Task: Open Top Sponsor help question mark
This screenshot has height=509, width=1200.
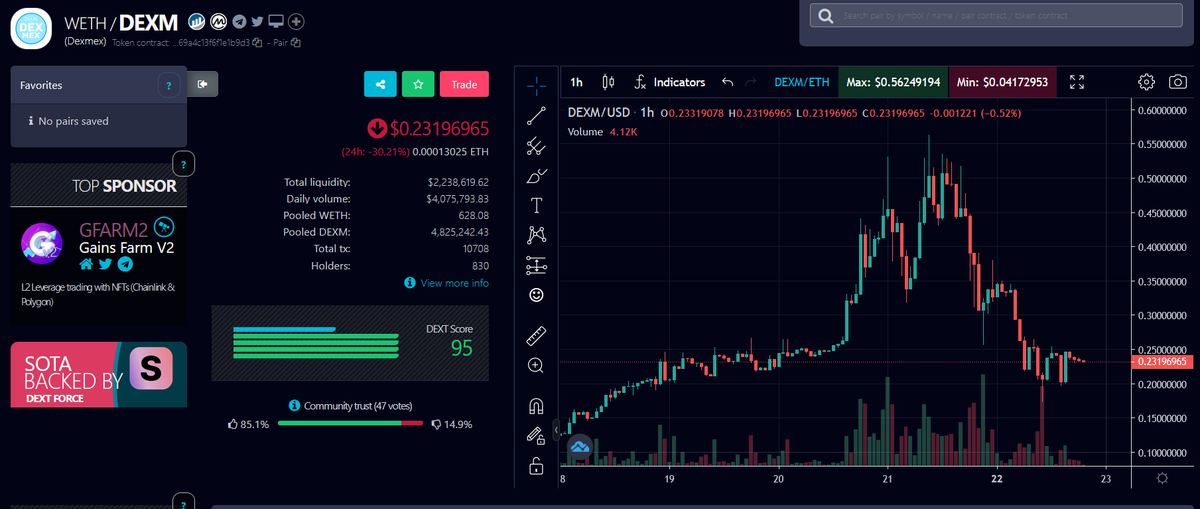Action: point(182,163)
